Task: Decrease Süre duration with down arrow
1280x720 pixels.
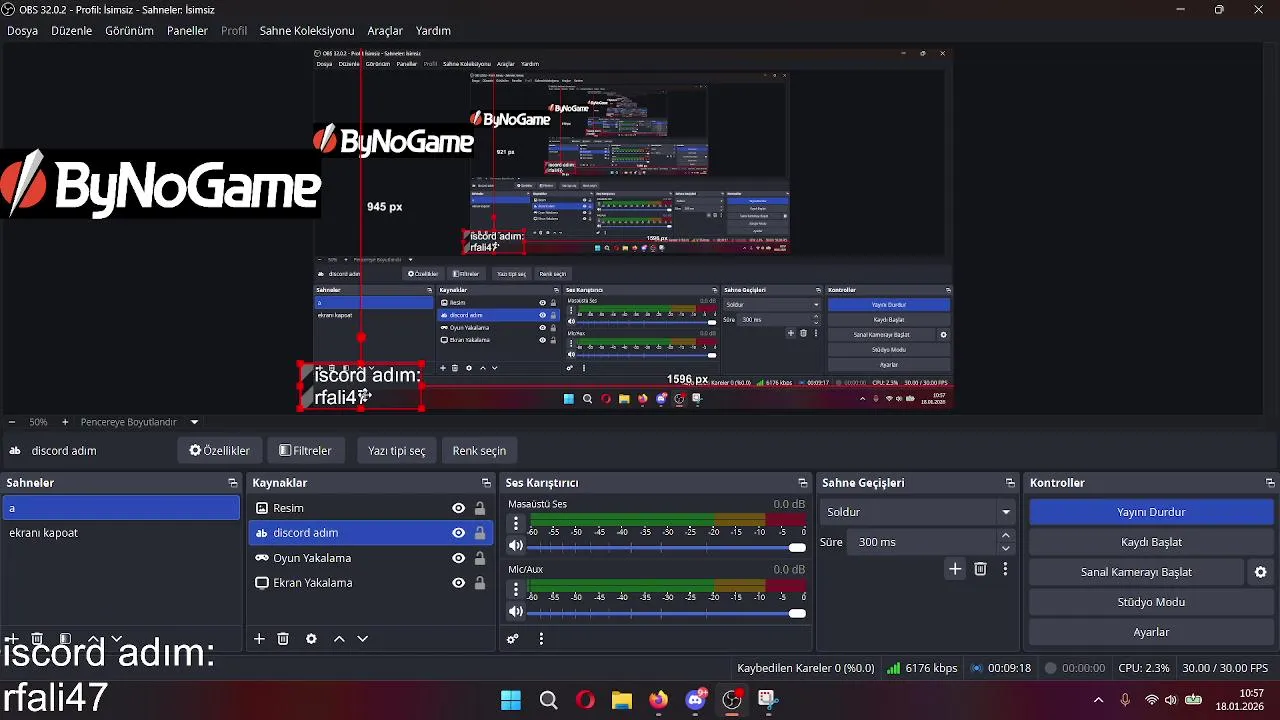Action: 1006,548
